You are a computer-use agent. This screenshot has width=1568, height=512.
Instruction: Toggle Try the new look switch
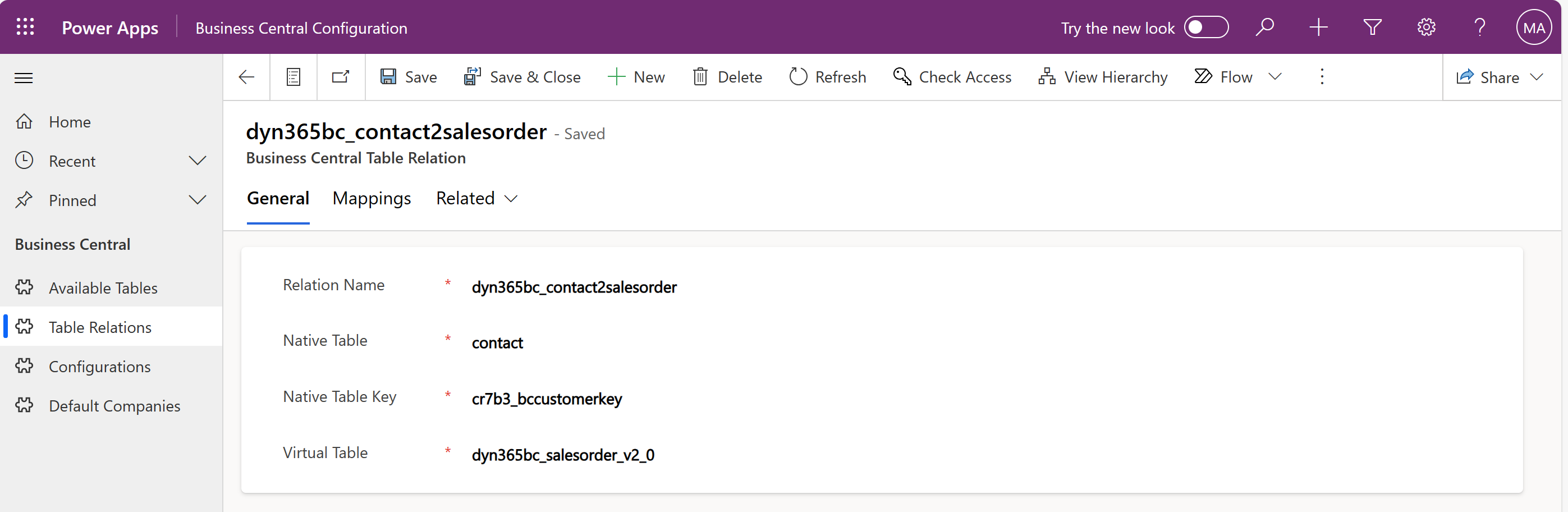(x=1207, y=28)
